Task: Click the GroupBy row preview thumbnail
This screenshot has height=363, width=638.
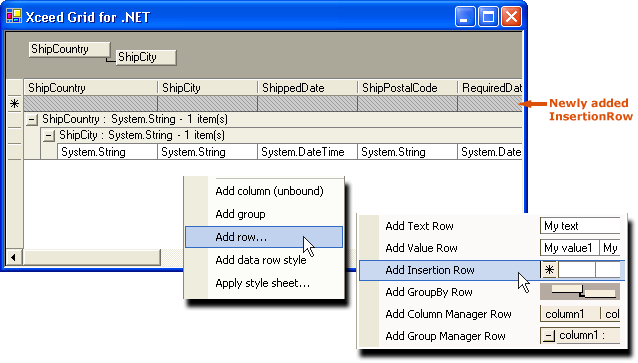Action: [580, 292]
